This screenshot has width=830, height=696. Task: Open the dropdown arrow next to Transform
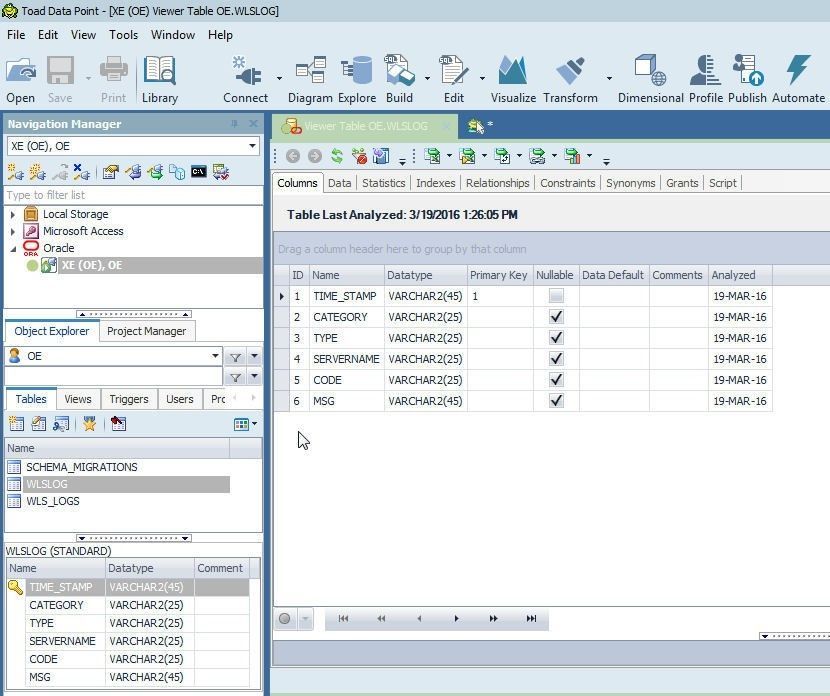pyautogui.click(x=609, y=78)
